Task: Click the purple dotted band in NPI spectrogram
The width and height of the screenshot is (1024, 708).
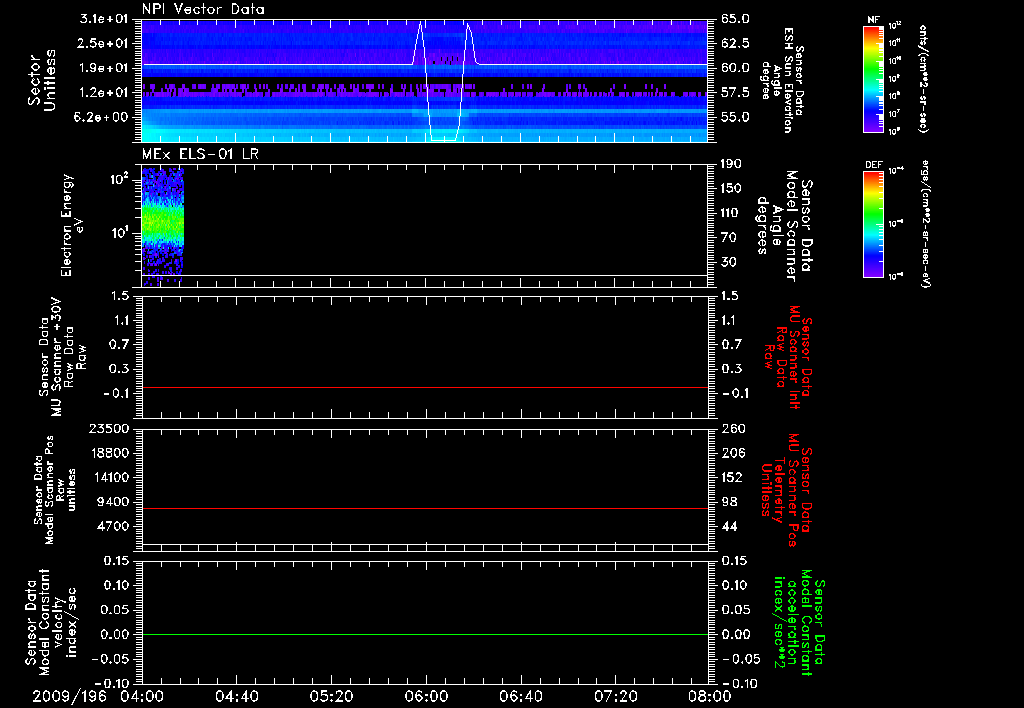Action: [425, 90]
